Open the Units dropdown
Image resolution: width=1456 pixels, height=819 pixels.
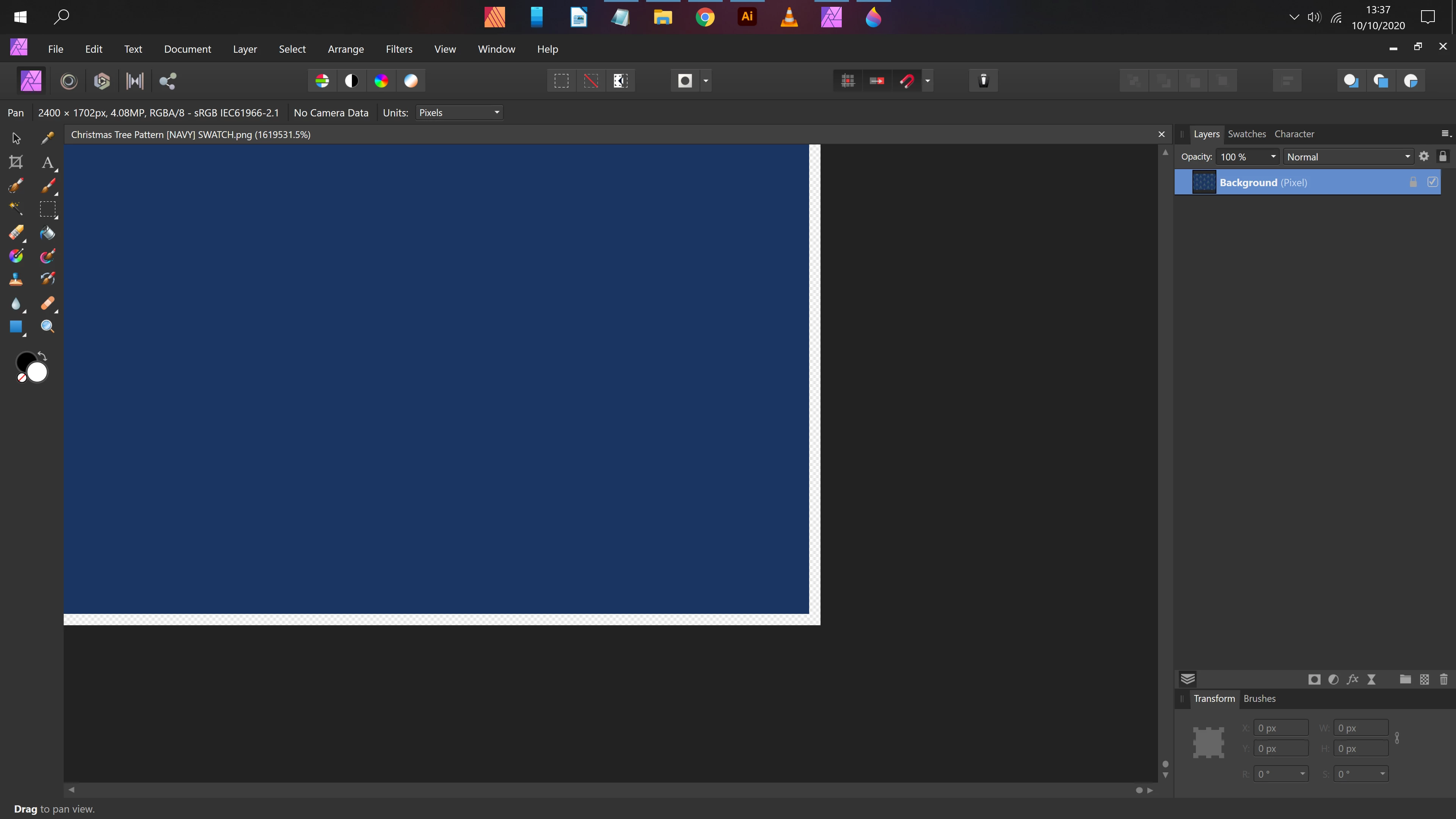tap(459, 113)
